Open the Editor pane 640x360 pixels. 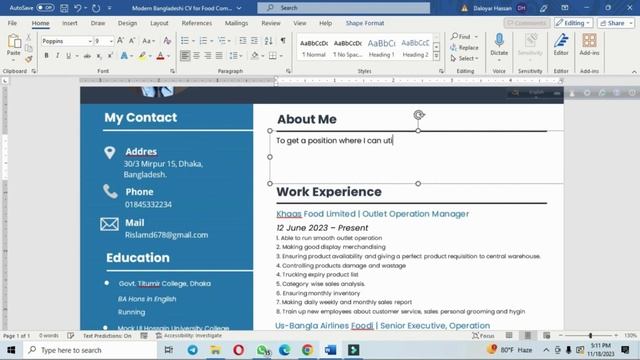coord(561,44)
